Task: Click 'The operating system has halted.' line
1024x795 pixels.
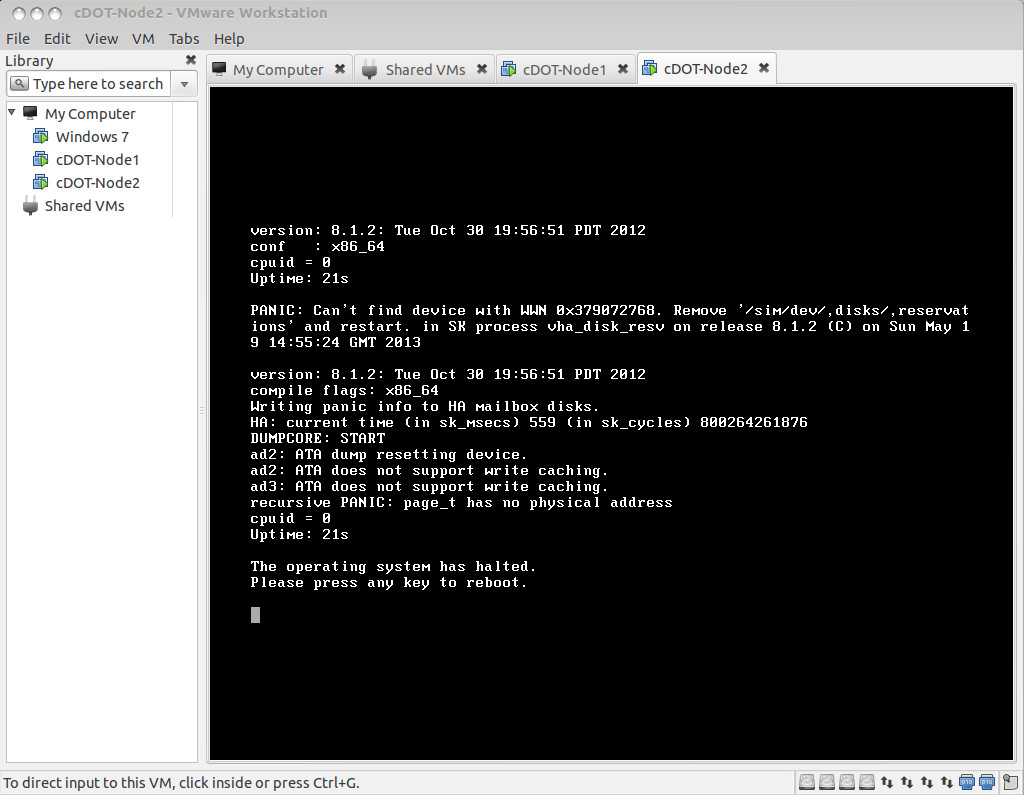Action: 393,566
